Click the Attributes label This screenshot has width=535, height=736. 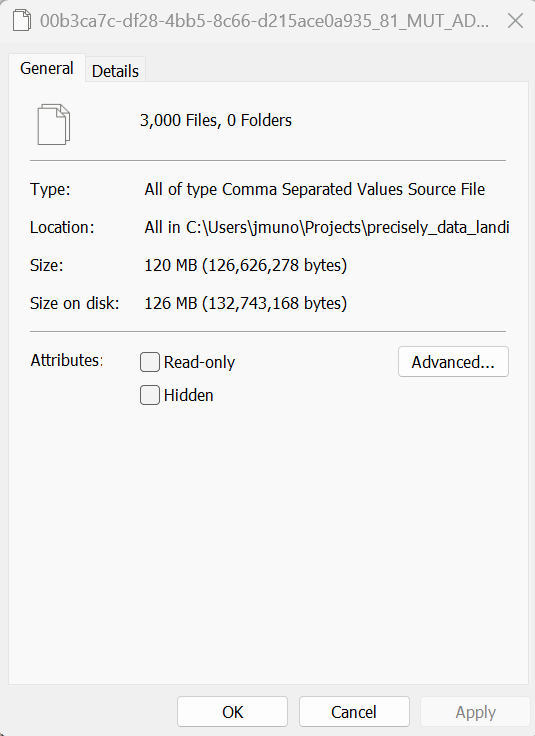pyautogui.click(x=67, y=360)
